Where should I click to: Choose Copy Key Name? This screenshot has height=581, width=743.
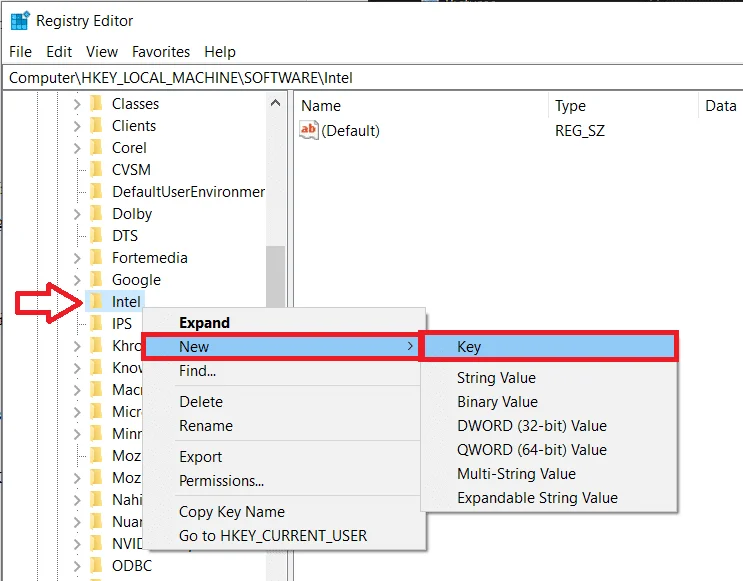click(x=283, y=512)
